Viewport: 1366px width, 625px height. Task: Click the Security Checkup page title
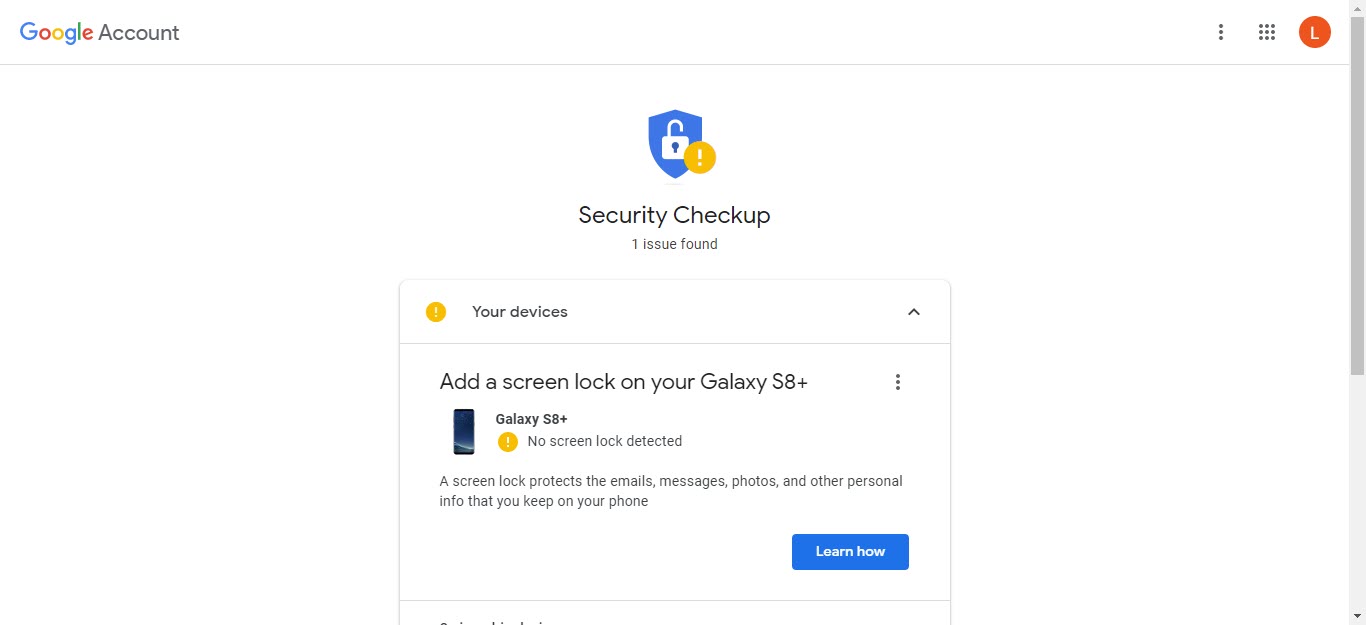tap(674, 215)
